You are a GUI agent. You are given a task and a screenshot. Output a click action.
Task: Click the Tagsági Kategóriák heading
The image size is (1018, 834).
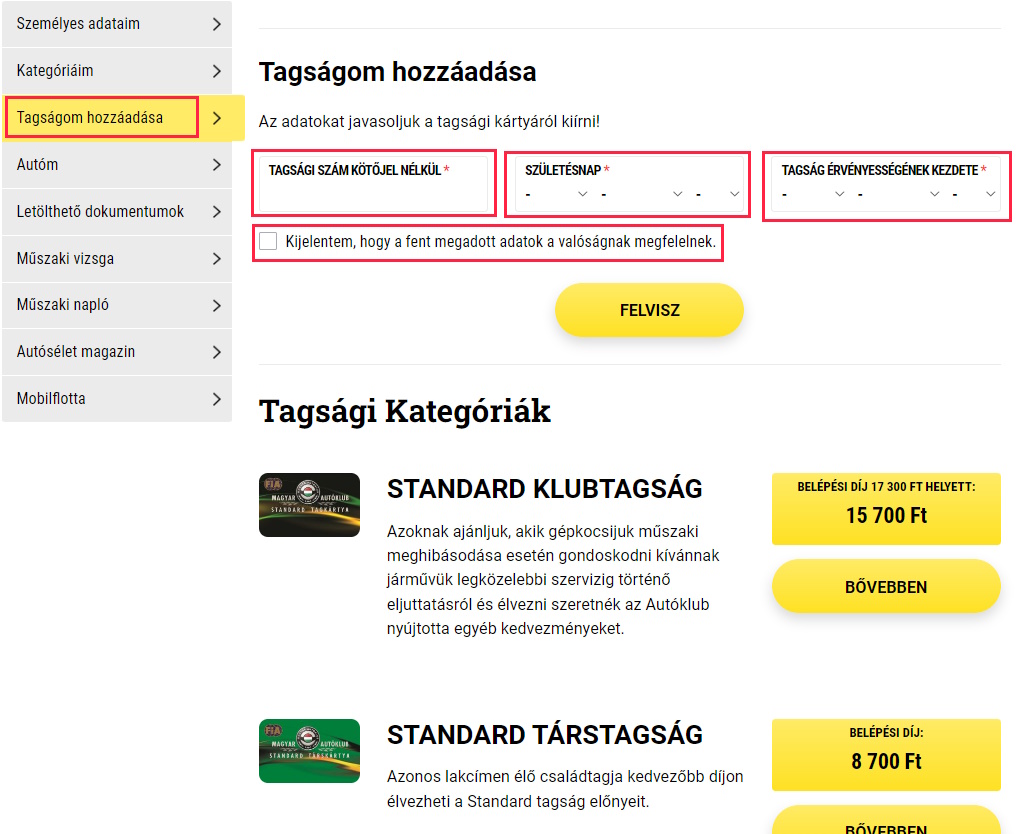point(404,411)
